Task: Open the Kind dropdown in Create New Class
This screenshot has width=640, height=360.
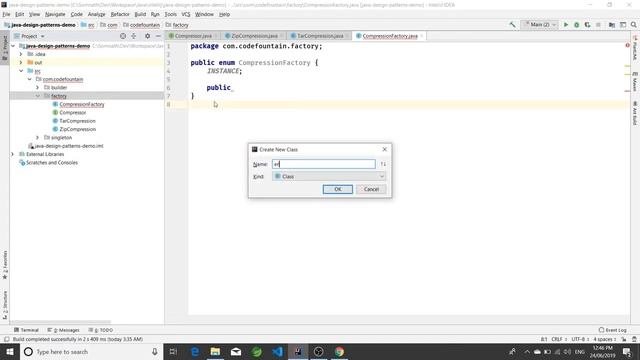Action: (329, 176)
